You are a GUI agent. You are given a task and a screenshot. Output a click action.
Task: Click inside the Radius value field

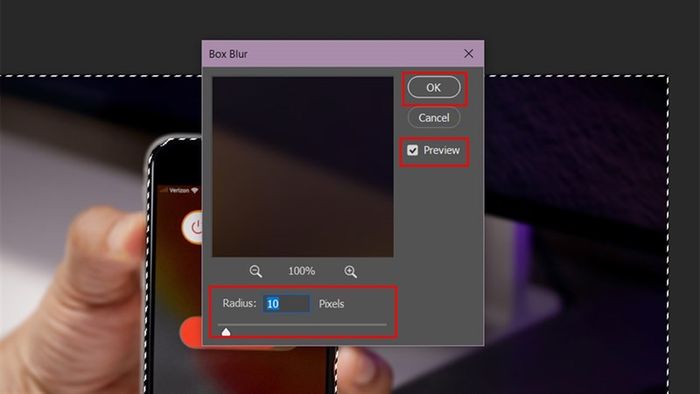(x=286, y=304)
